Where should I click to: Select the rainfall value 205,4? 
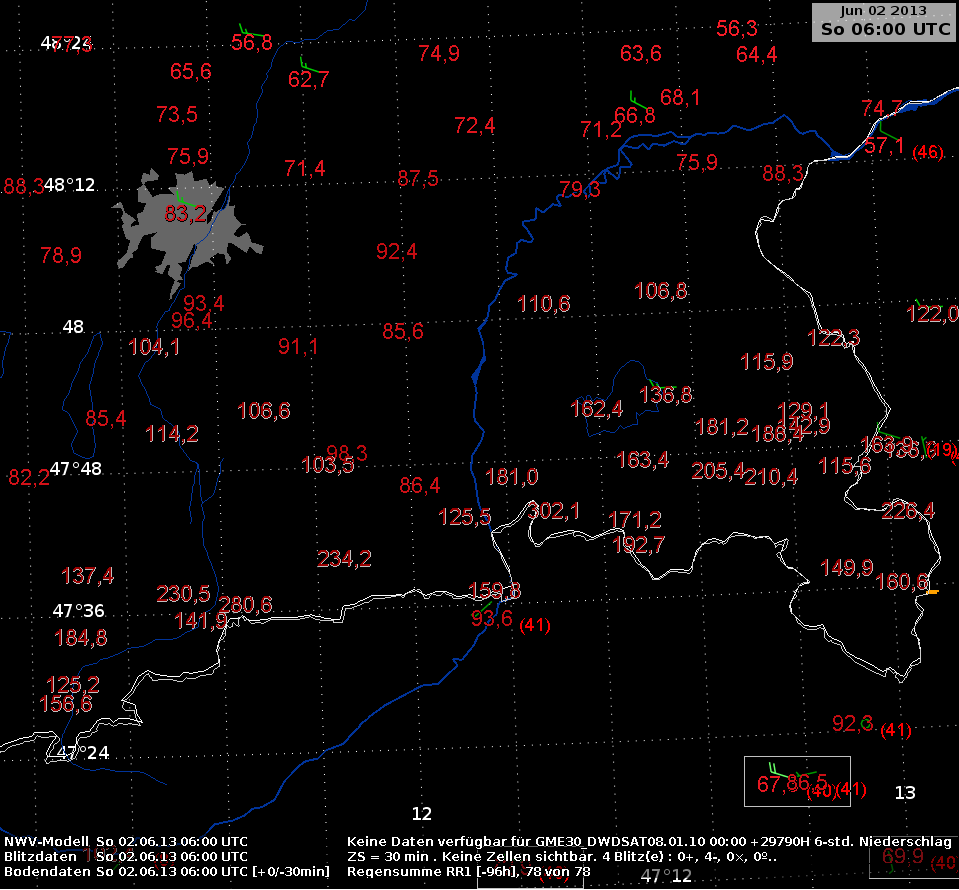pyautogui.click(x=717, y=471)
